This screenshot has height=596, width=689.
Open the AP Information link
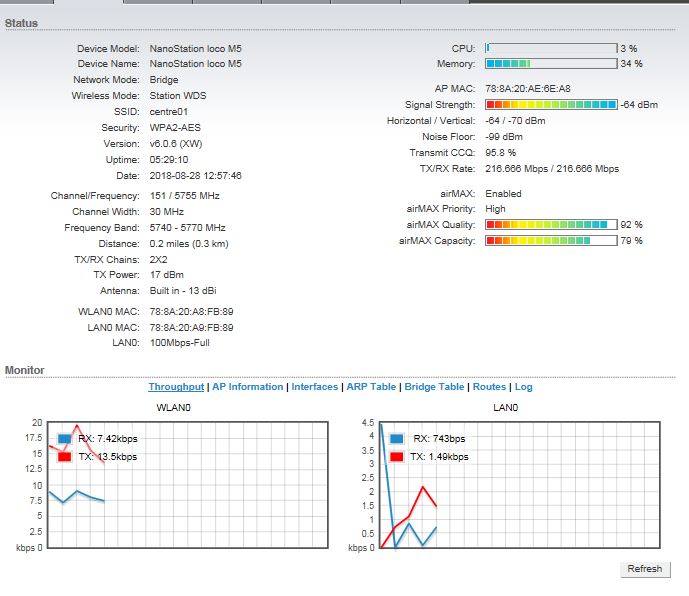pos(248,387)
